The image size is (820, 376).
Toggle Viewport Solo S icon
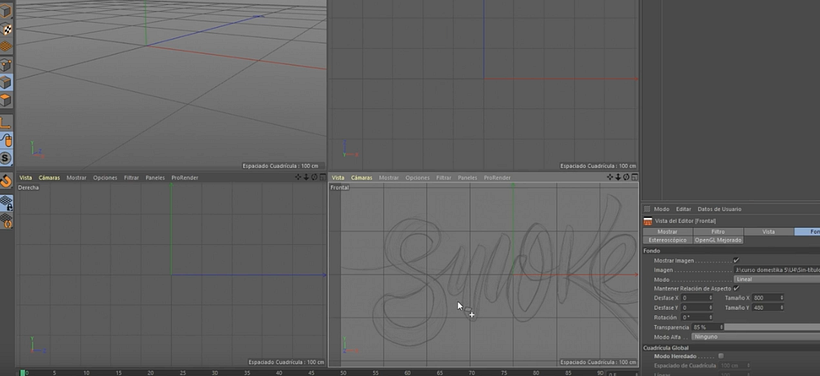pos(6,158)
